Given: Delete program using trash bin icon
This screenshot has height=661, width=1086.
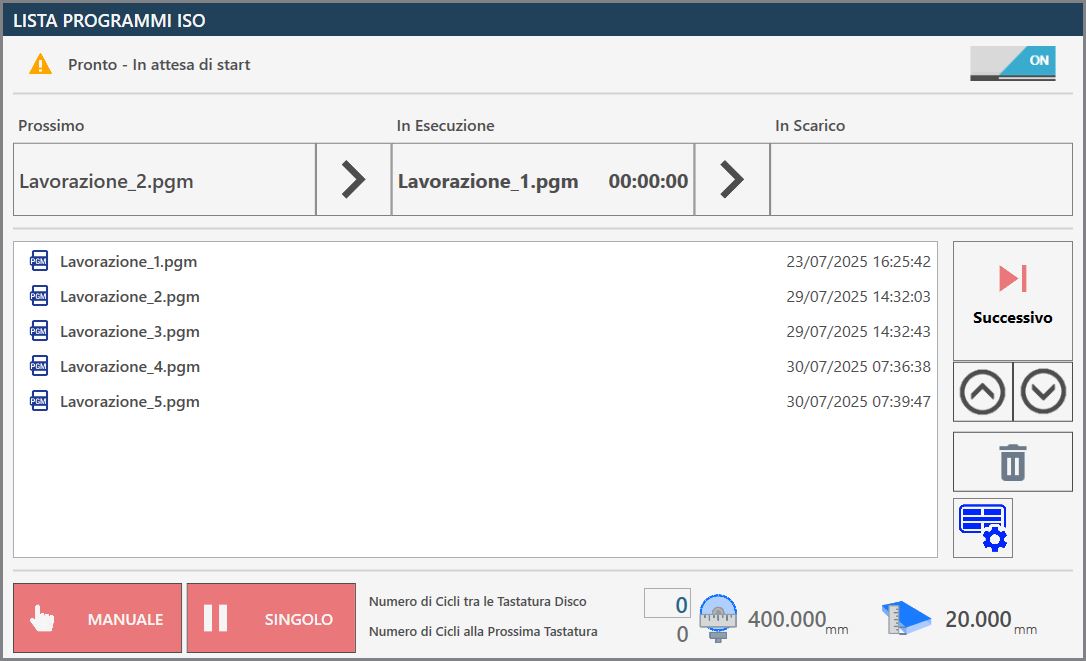Looking at the screenshot, I should [1013, 462].
